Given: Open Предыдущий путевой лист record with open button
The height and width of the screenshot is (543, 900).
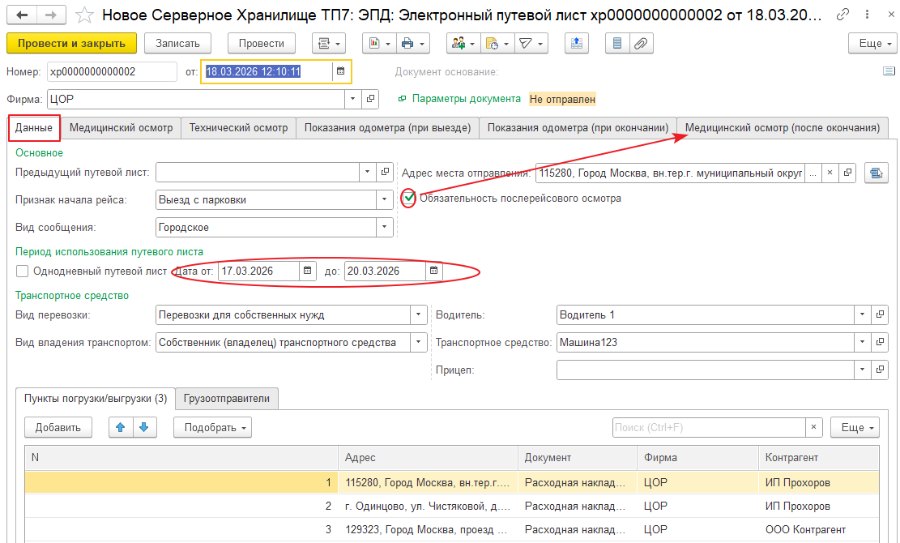Looking at the screenshot, I should (x=385, y=172).
